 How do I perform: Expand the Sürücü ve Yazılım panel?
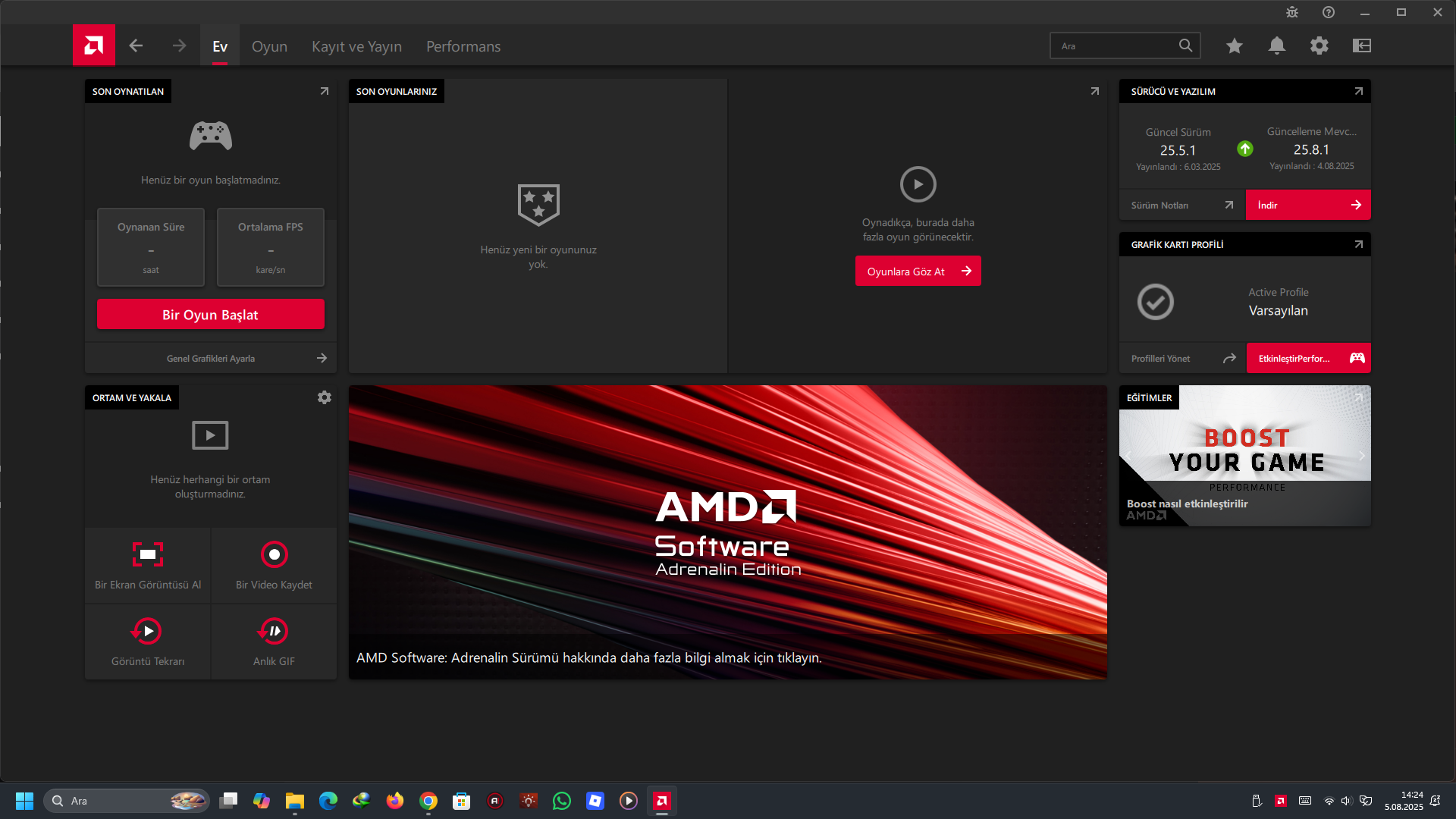(1359, 91)
